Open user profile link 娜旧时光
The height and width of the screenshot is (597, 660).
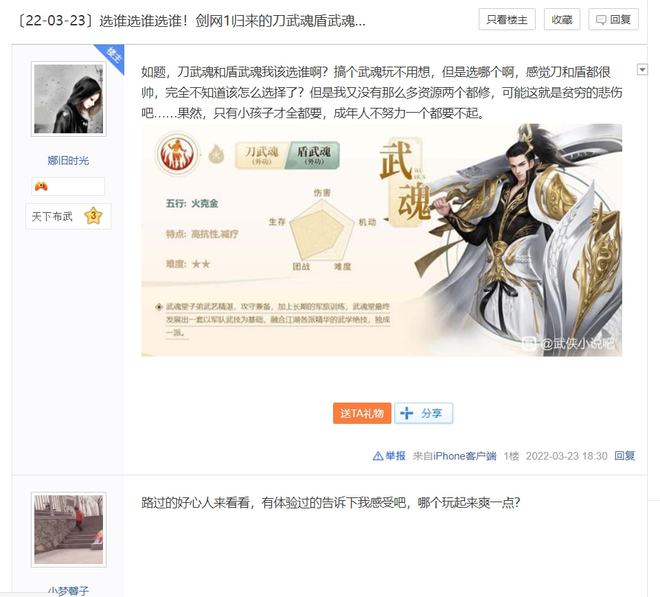(x=68, y=160)
